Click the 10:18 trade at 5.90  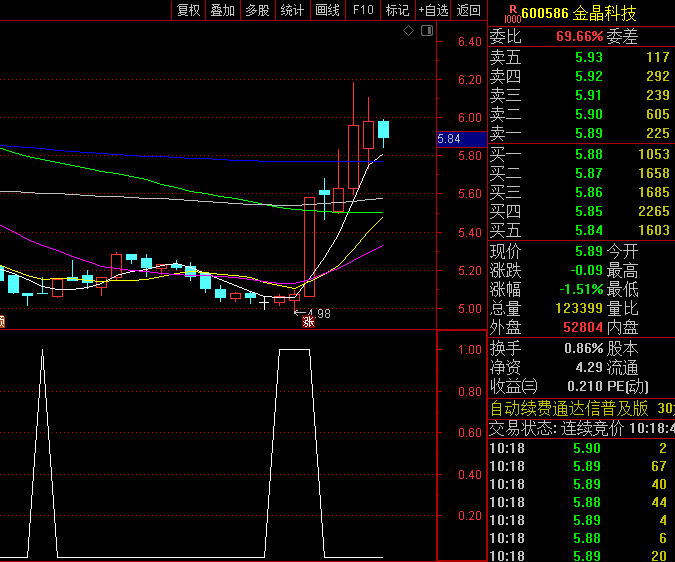click(x=582, y=448)
